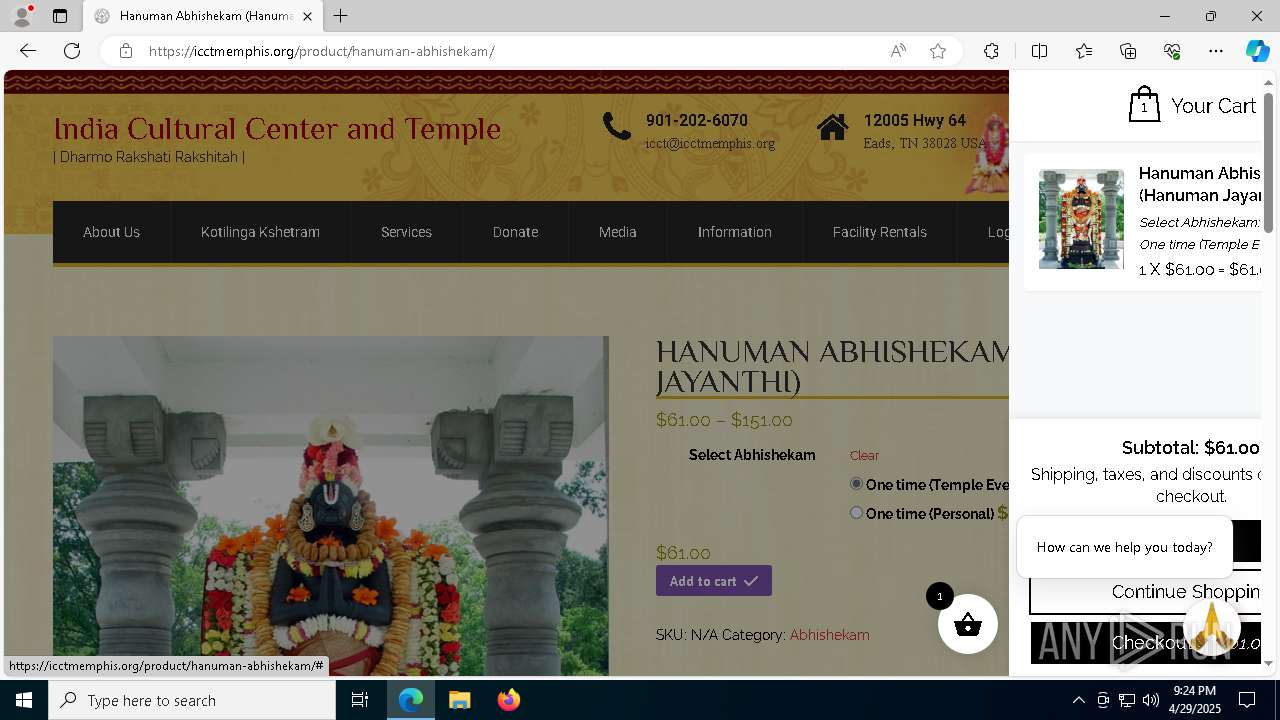This screenshot has width=1280, height=720.
Task: Open Donate menu item
Action: click(x=515, y=232)
